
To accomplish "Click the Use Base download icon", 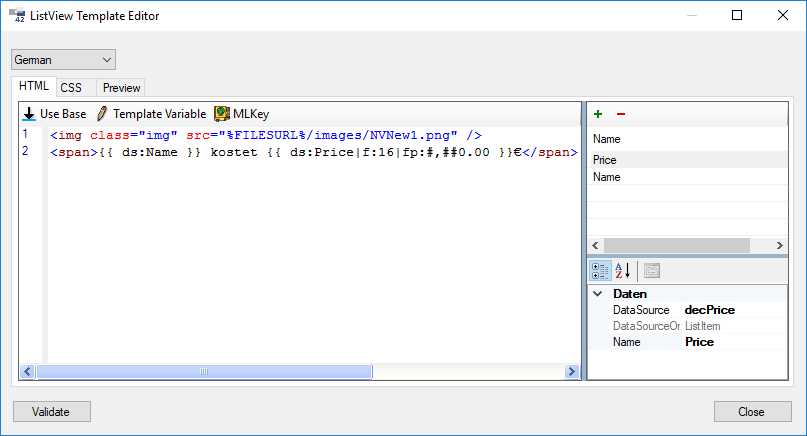I will pyautogui.click(x=29, y=115).
